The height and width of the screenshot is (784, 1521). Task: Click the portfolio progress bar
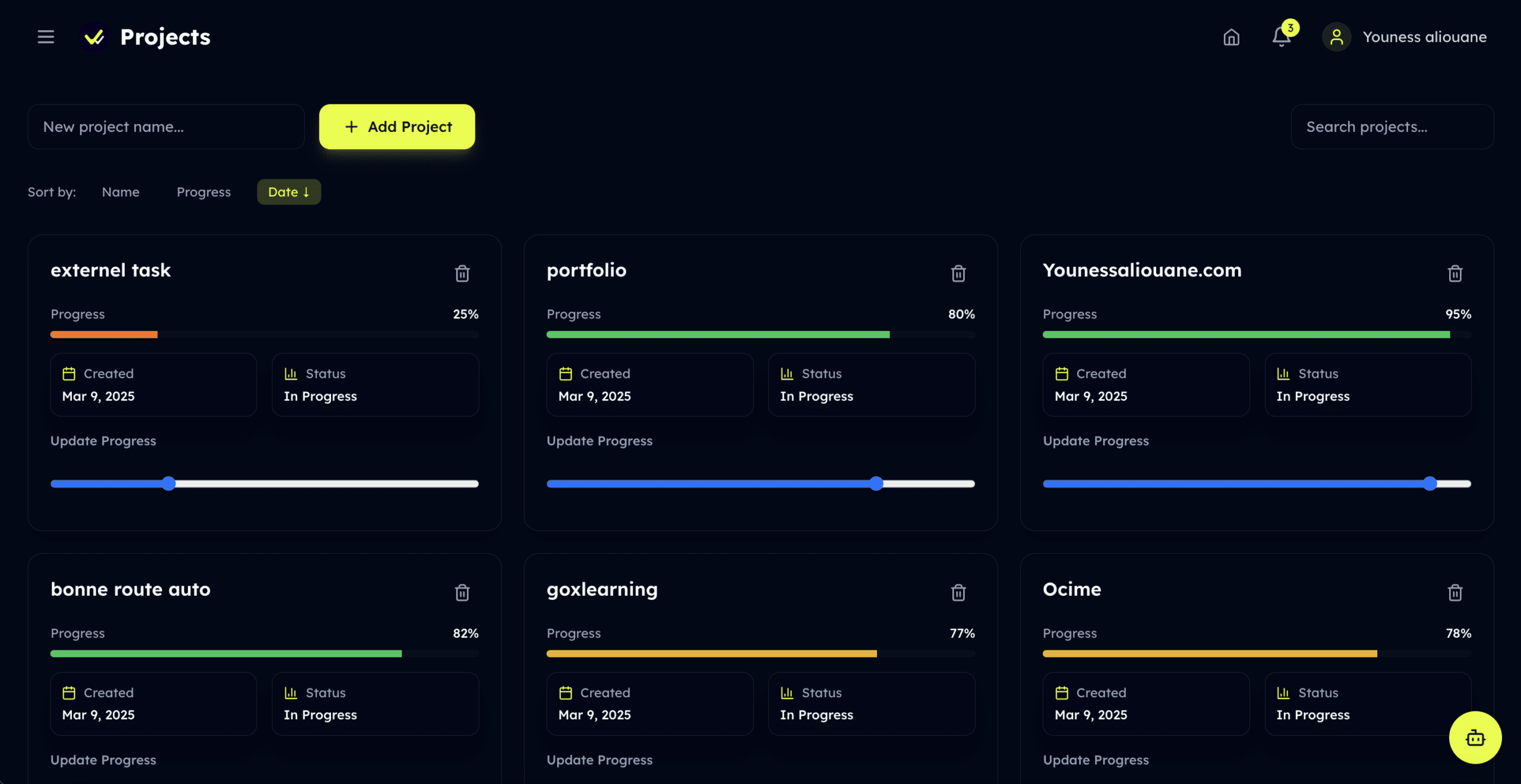click(x=760, y=334)
